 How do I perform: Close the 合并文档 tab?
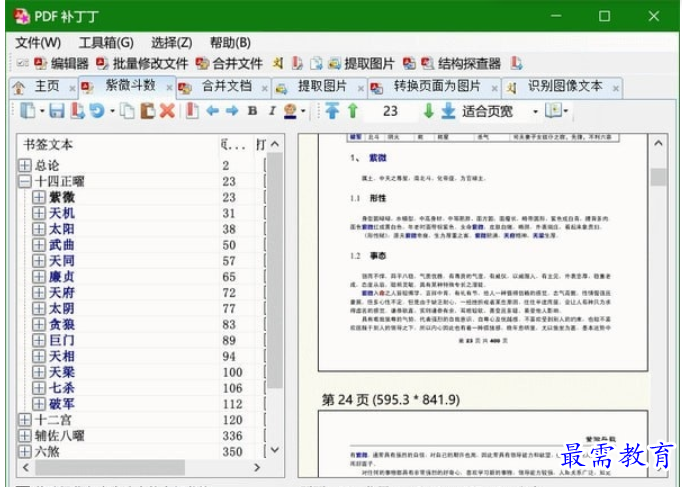click(x=264, y=88)
